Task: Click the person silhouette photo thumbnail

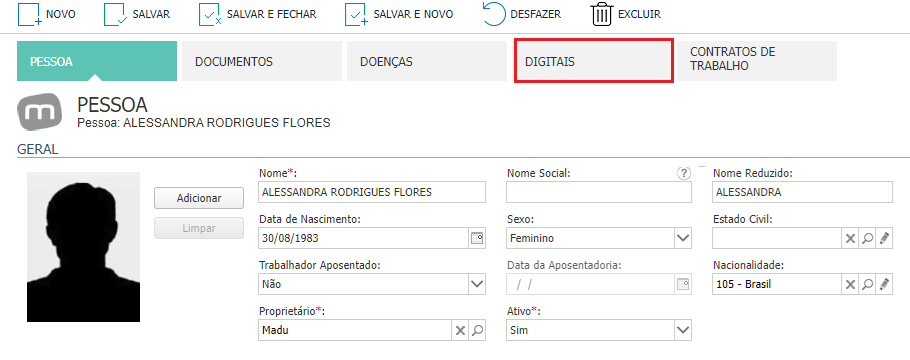Action: pos(84,247)
